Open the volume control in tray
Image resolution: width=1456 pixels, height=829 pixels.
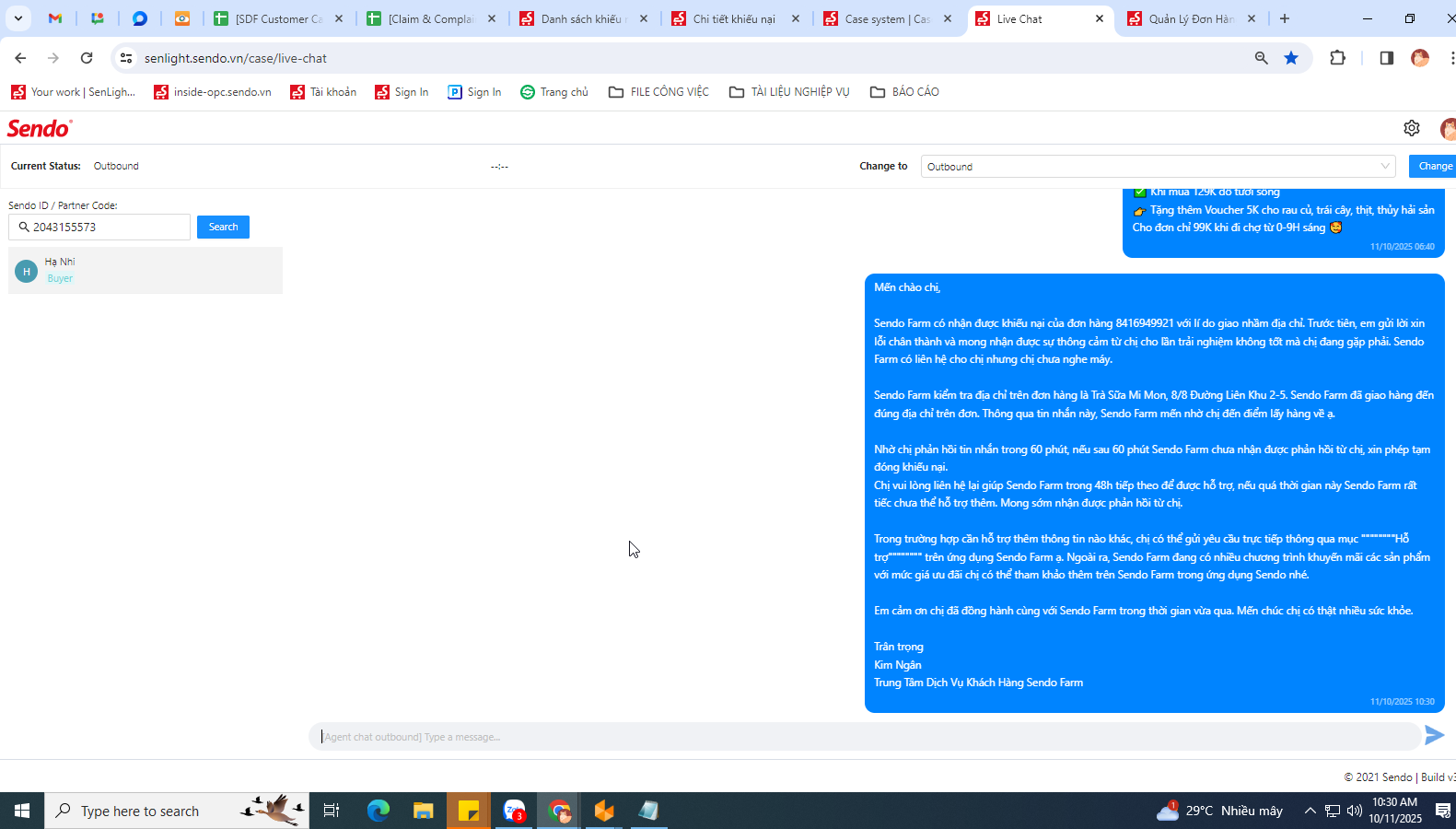[1354, 811]
